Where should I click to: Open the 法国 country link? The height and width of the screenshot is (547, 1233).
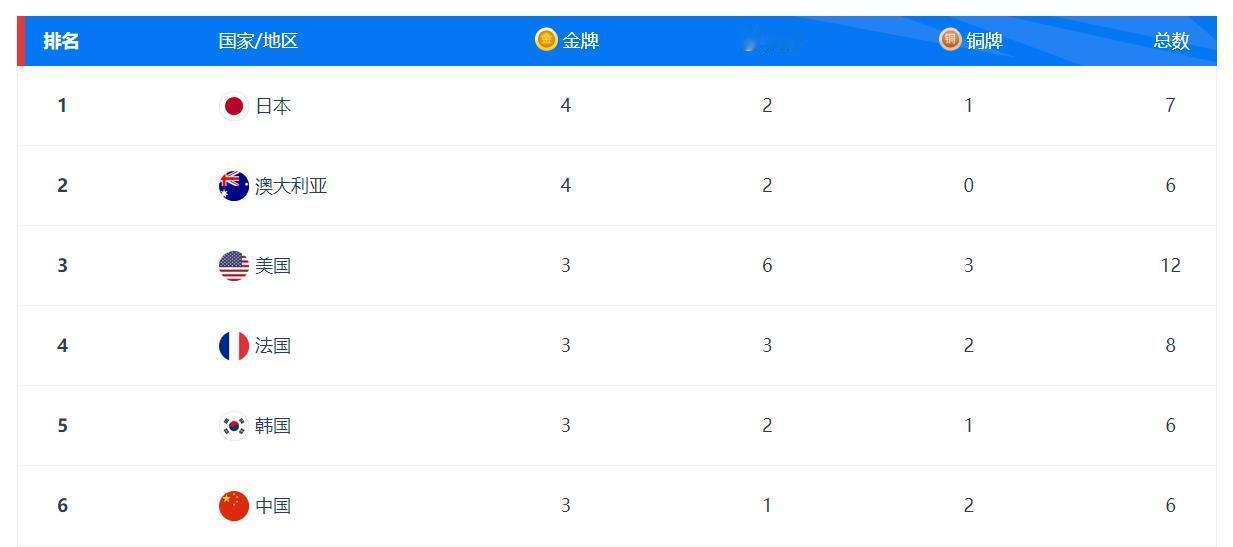click(x=273, y=346)
